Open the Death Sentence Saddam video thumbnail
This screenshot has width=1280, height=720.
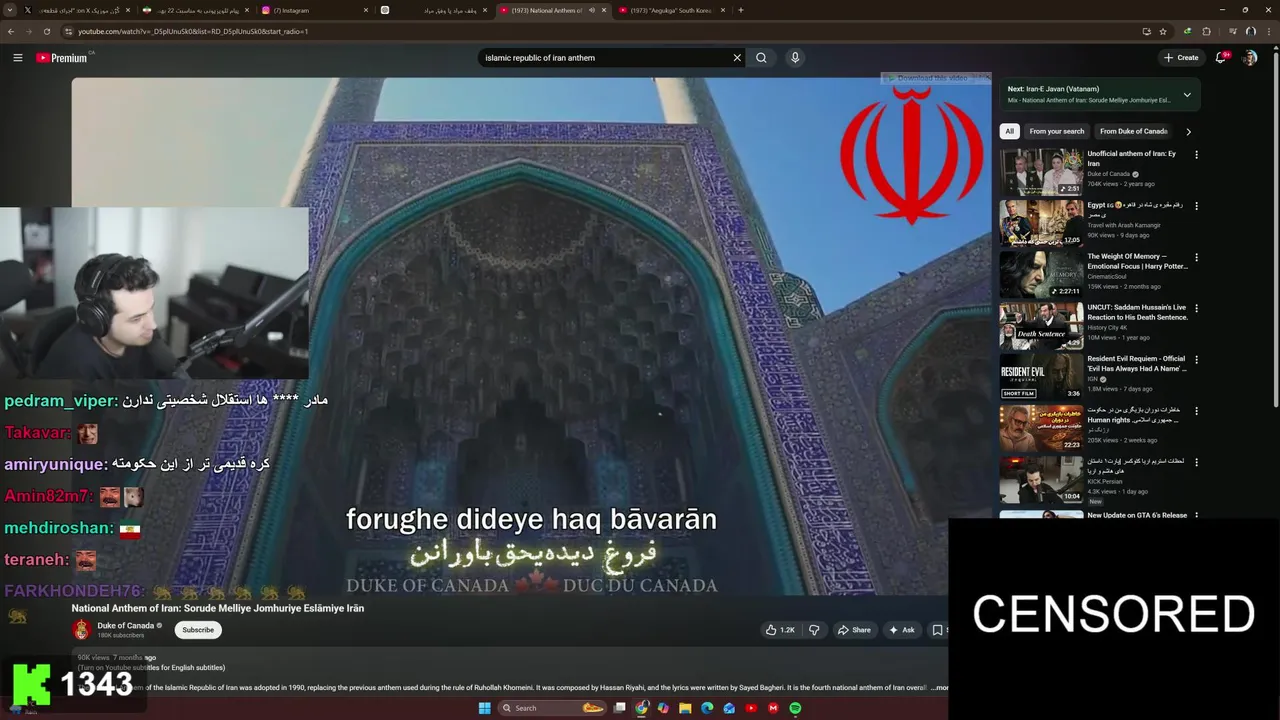point(1041,325)
